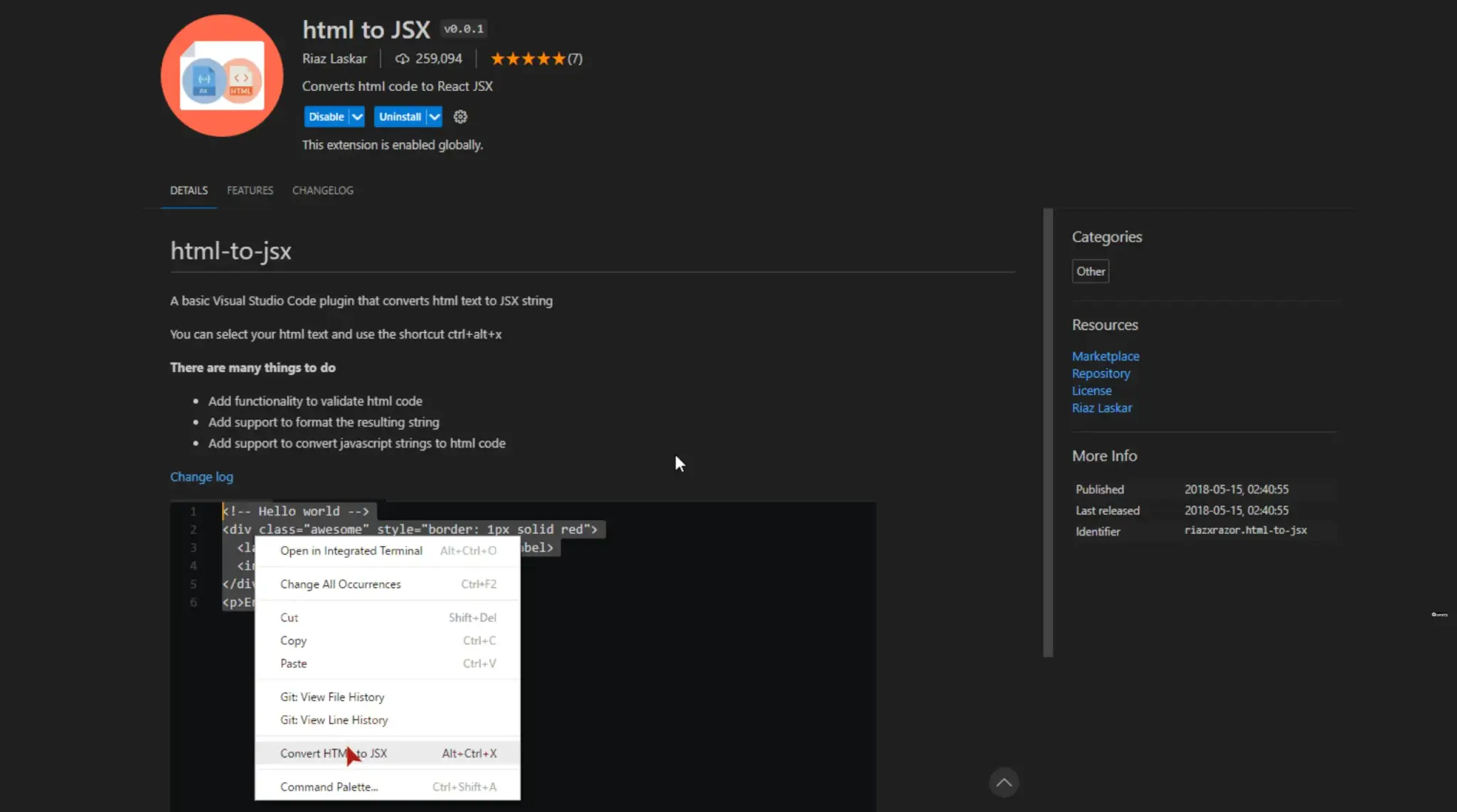1457x812 pixels.
Task: Click the License resource link icon
Action: (x=1091, y=390)
